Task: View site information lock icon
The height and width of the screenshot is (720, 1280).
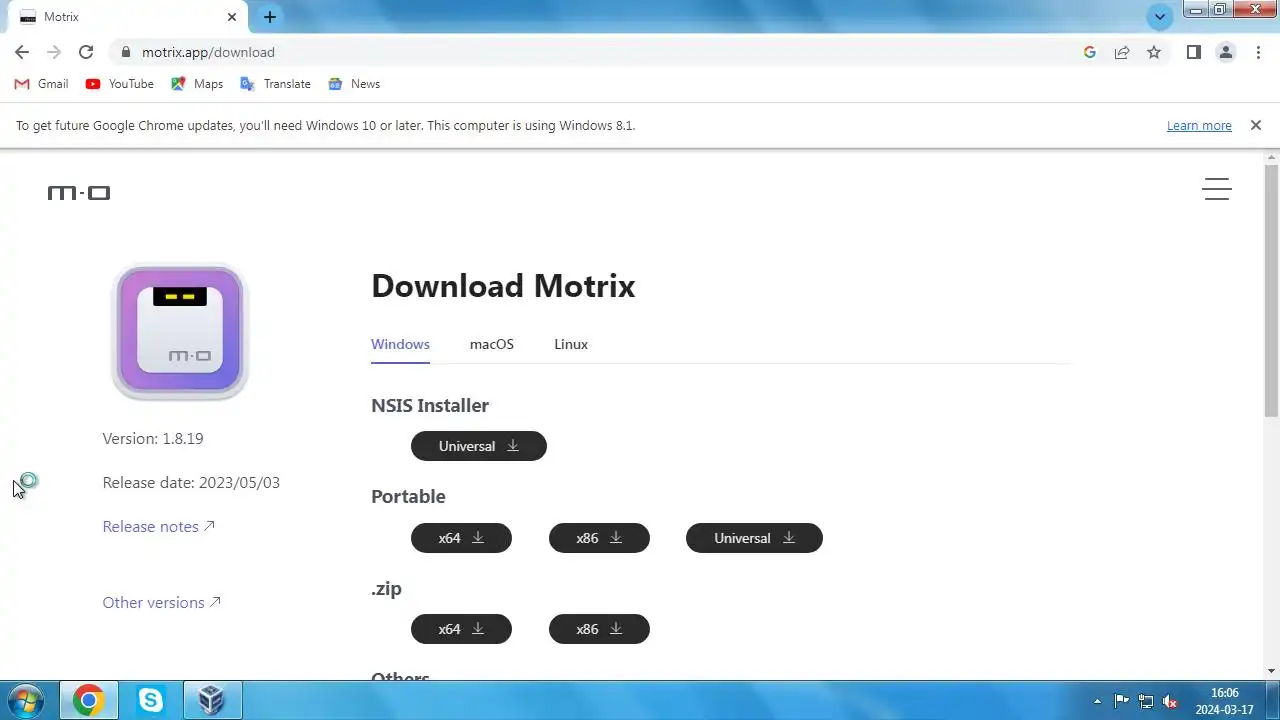Action: click(125, 52)
